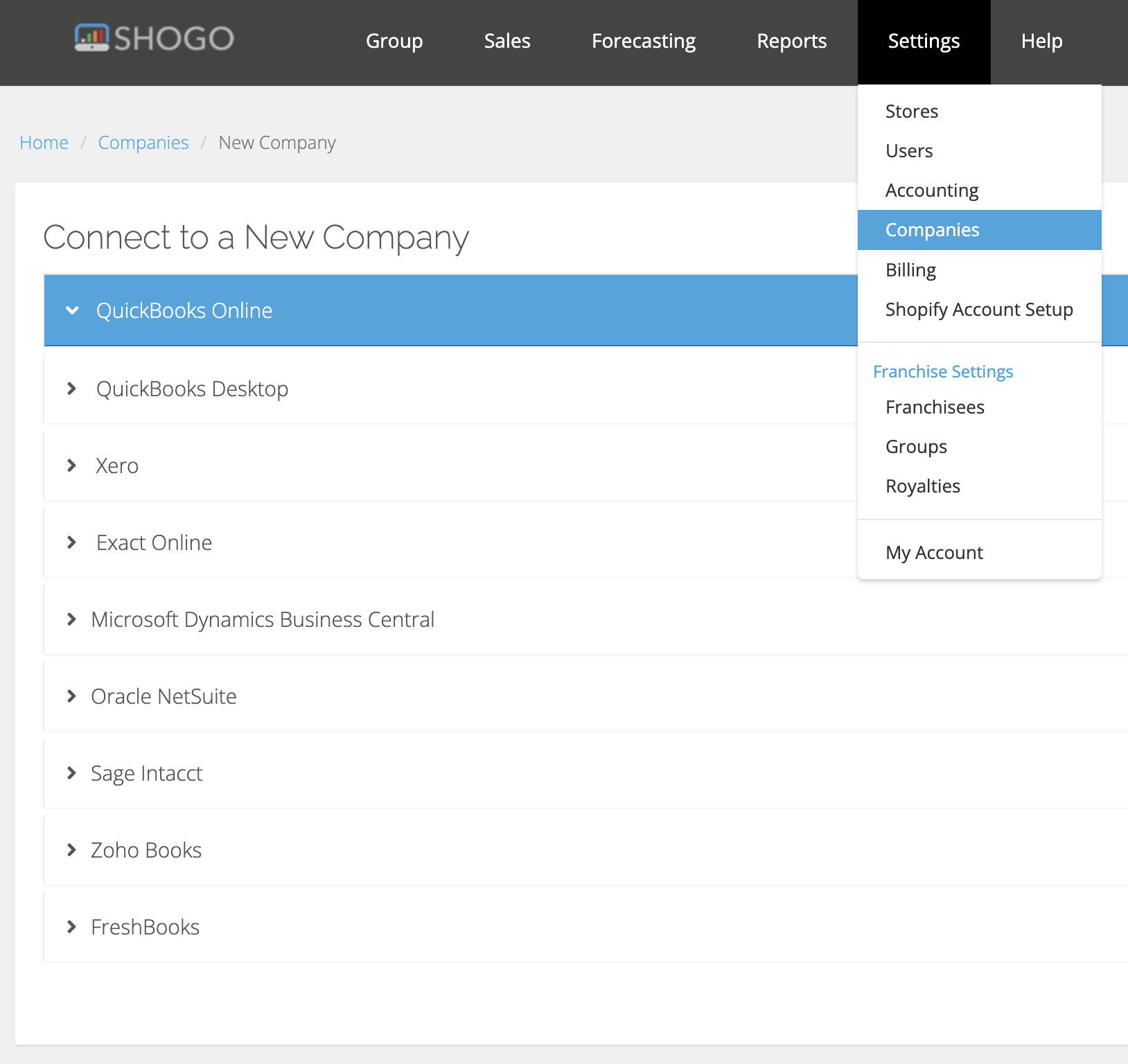Collapse the QuickBooks Online chevron
The height and width of the screenshot is (1064, 1128).
(72, 310)
